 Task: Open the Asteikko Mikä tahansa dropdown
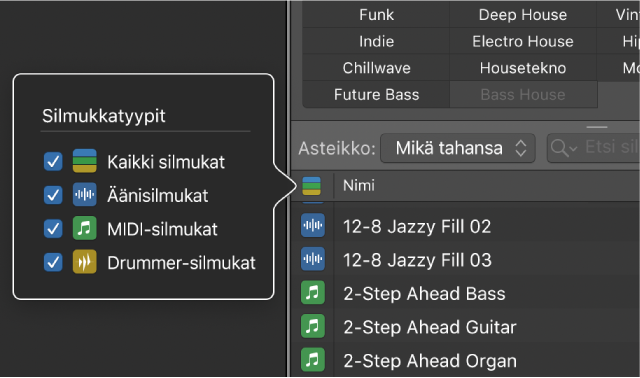coord(458,148)
